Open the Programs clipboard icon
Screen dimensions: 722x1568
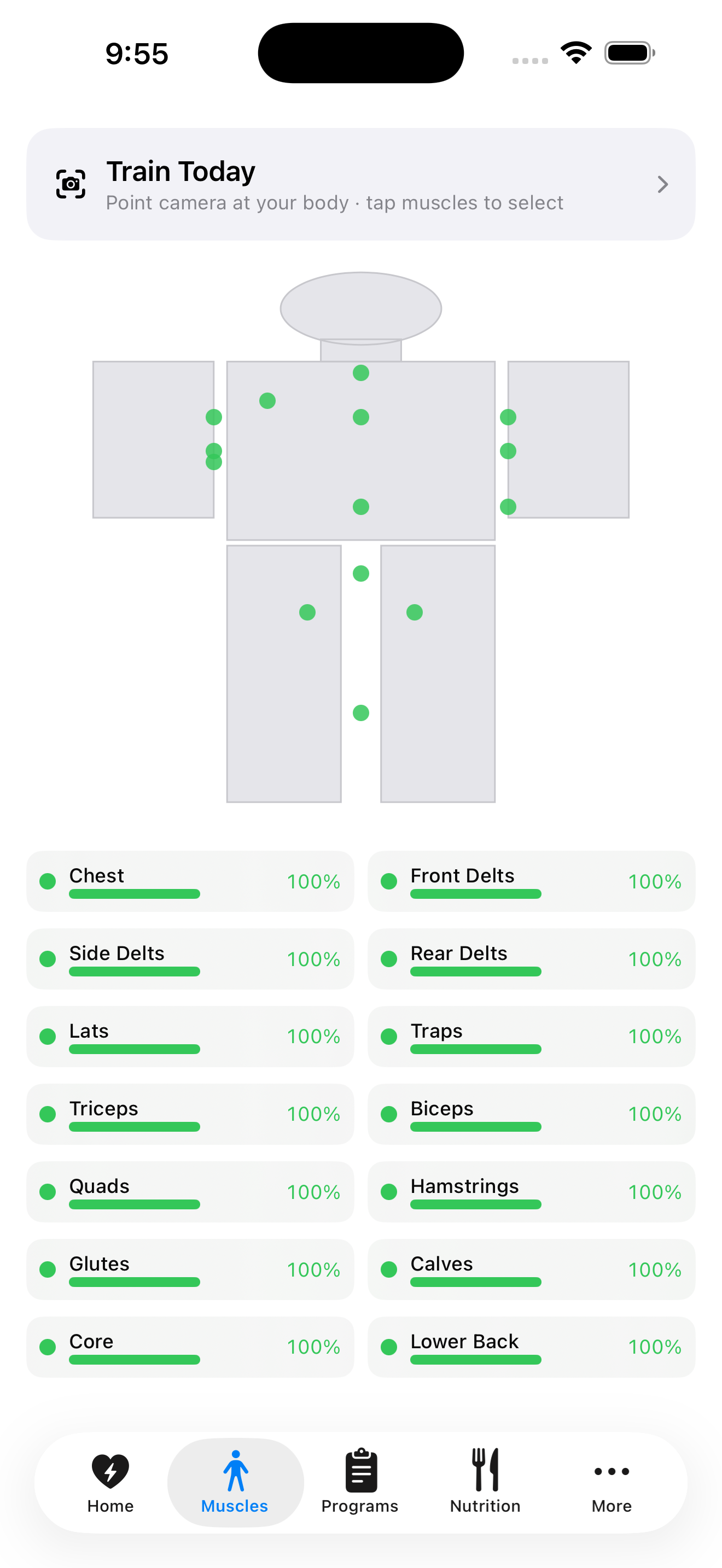point(361,1470)
